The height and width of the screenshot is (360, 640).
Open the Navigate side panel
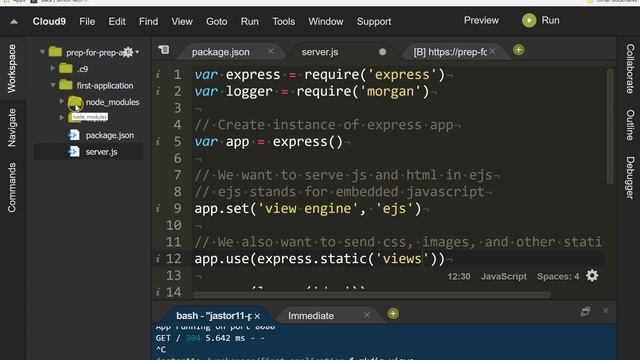tap(12, 127)
